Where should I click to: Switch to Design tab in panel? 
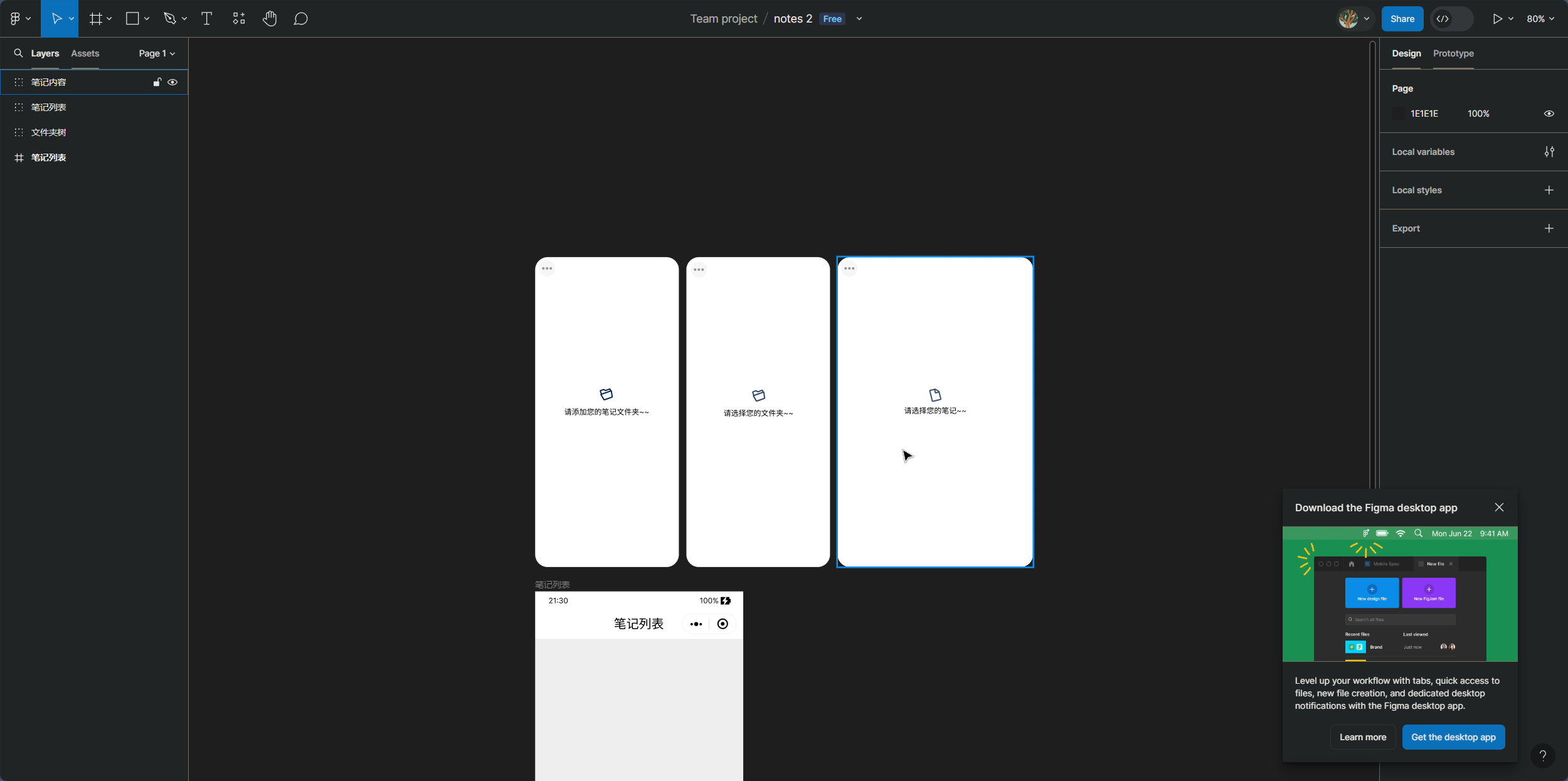tap(1406, 53)
